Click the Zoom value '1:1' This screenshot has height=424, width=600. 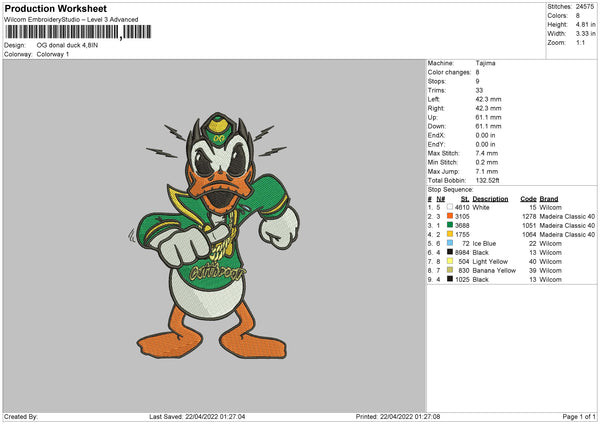point(580,42)
